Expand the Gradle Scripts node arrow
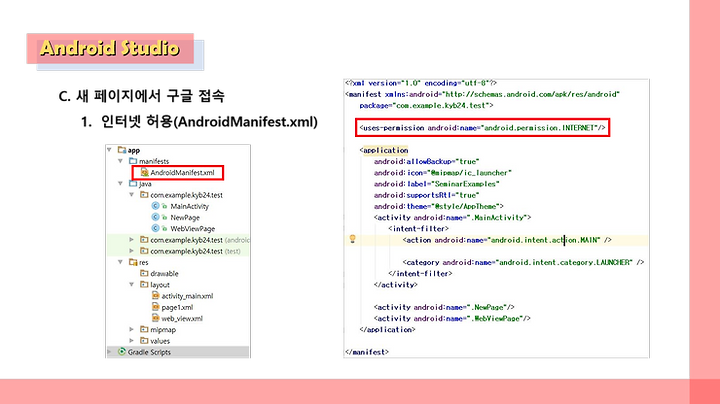 [109, 352]
